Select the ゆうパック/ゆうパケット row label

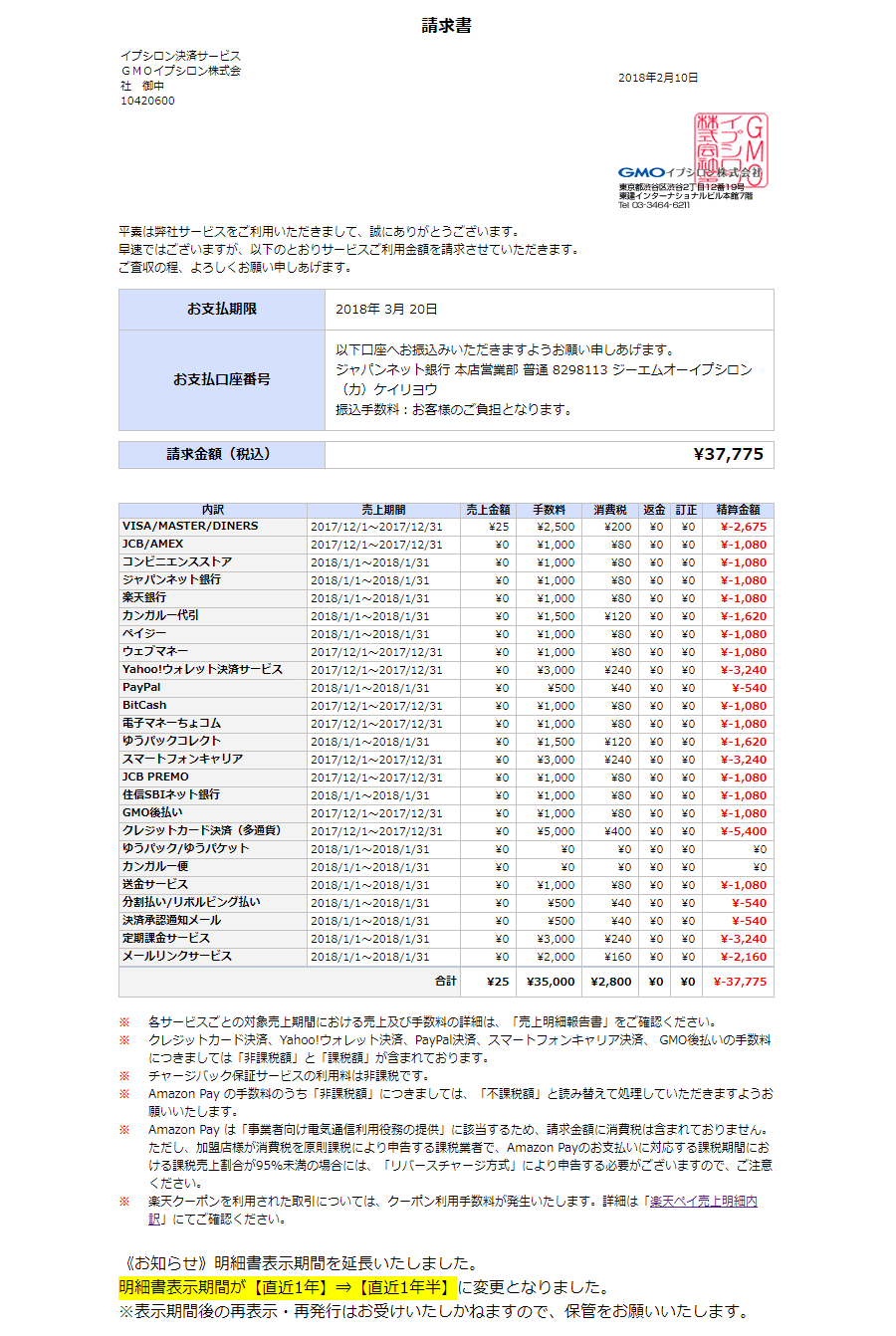click(186, 848)
